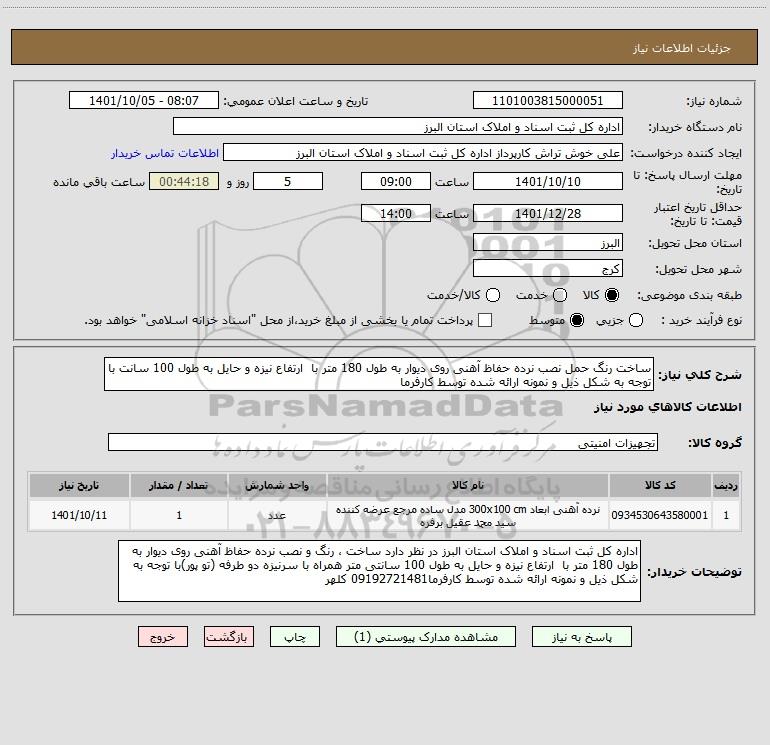Viewport: 770px width, 745px height.
Task: Click the product name cell نرده آهنی
Action: point(468,515)
